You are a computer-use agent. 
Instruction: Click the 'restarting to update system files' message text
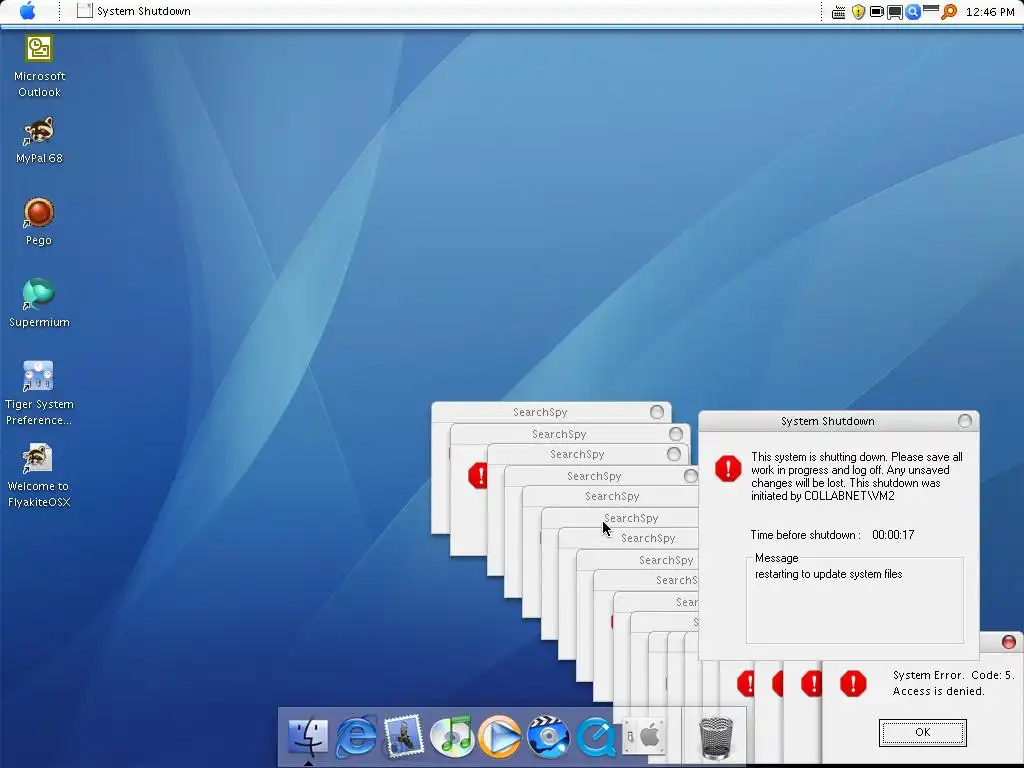pyautogui.click(x=828, y=574)
